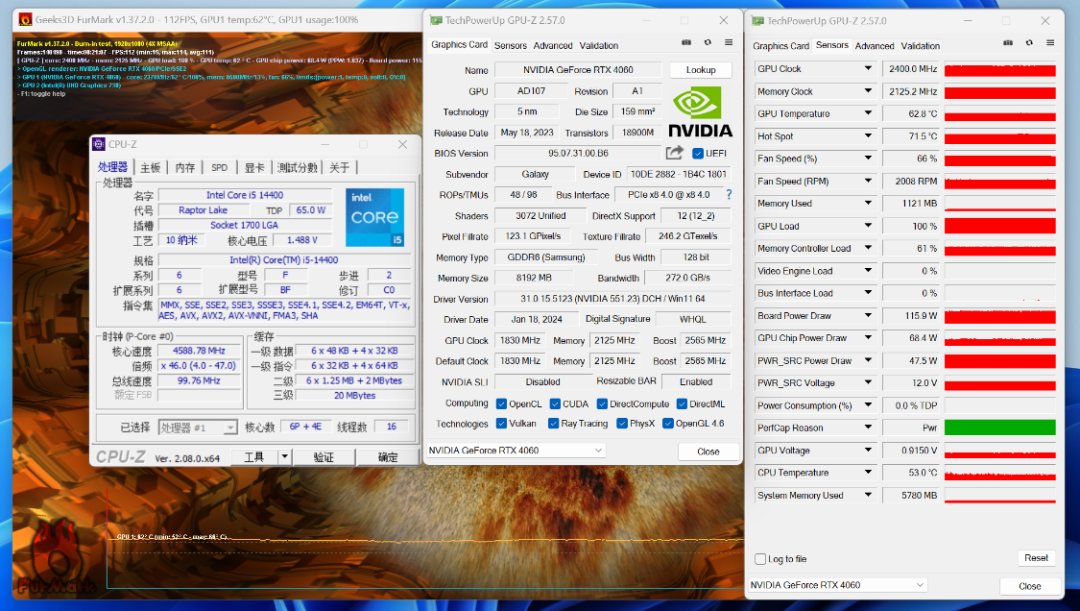1080x611 pixels.
Task: Open the Fan Speed (%) sensor dropdown arrow
Action: [868, 158]
